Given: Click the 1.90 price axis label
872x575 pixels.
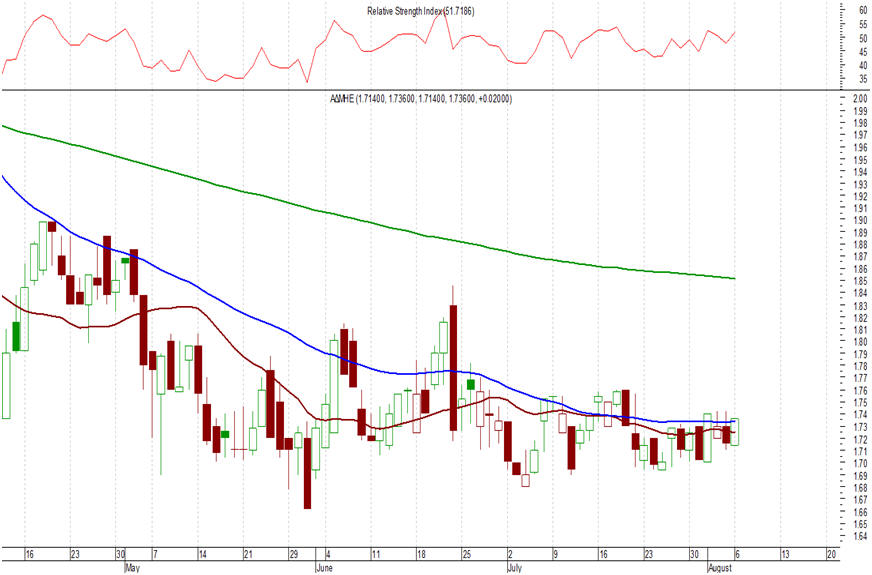Looking at the screenshot, I should tap(860, 220).
